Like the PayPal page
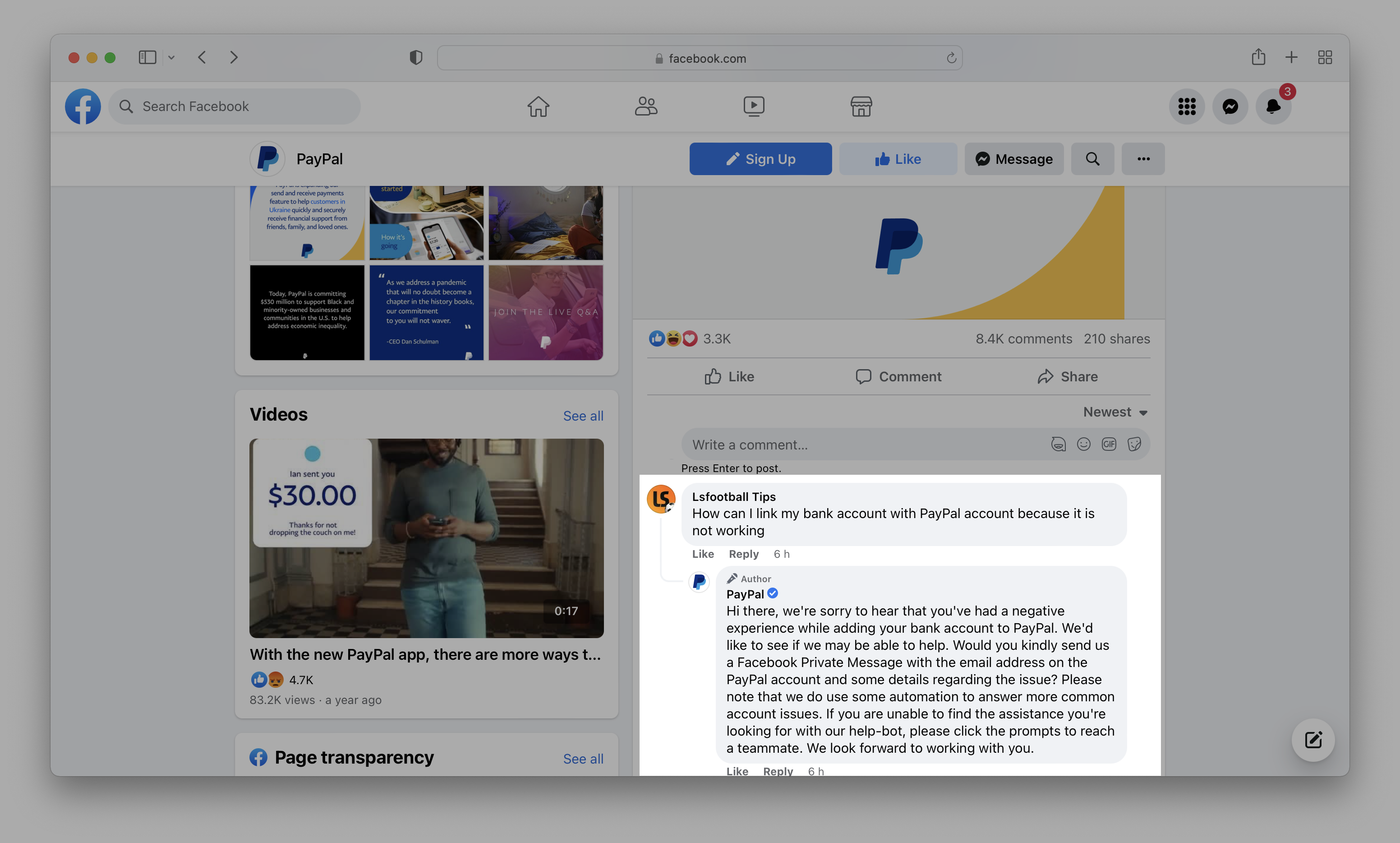The height and width of the screenshot is (843, 1400). pyautogui.click(x=898, y=159)
